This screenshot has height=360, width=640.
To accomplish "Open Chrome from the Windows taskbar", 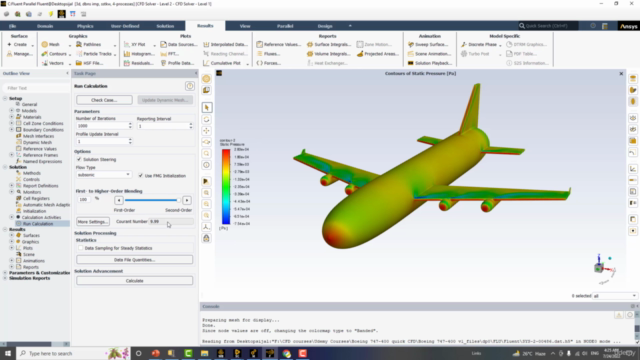I will 287,353.
